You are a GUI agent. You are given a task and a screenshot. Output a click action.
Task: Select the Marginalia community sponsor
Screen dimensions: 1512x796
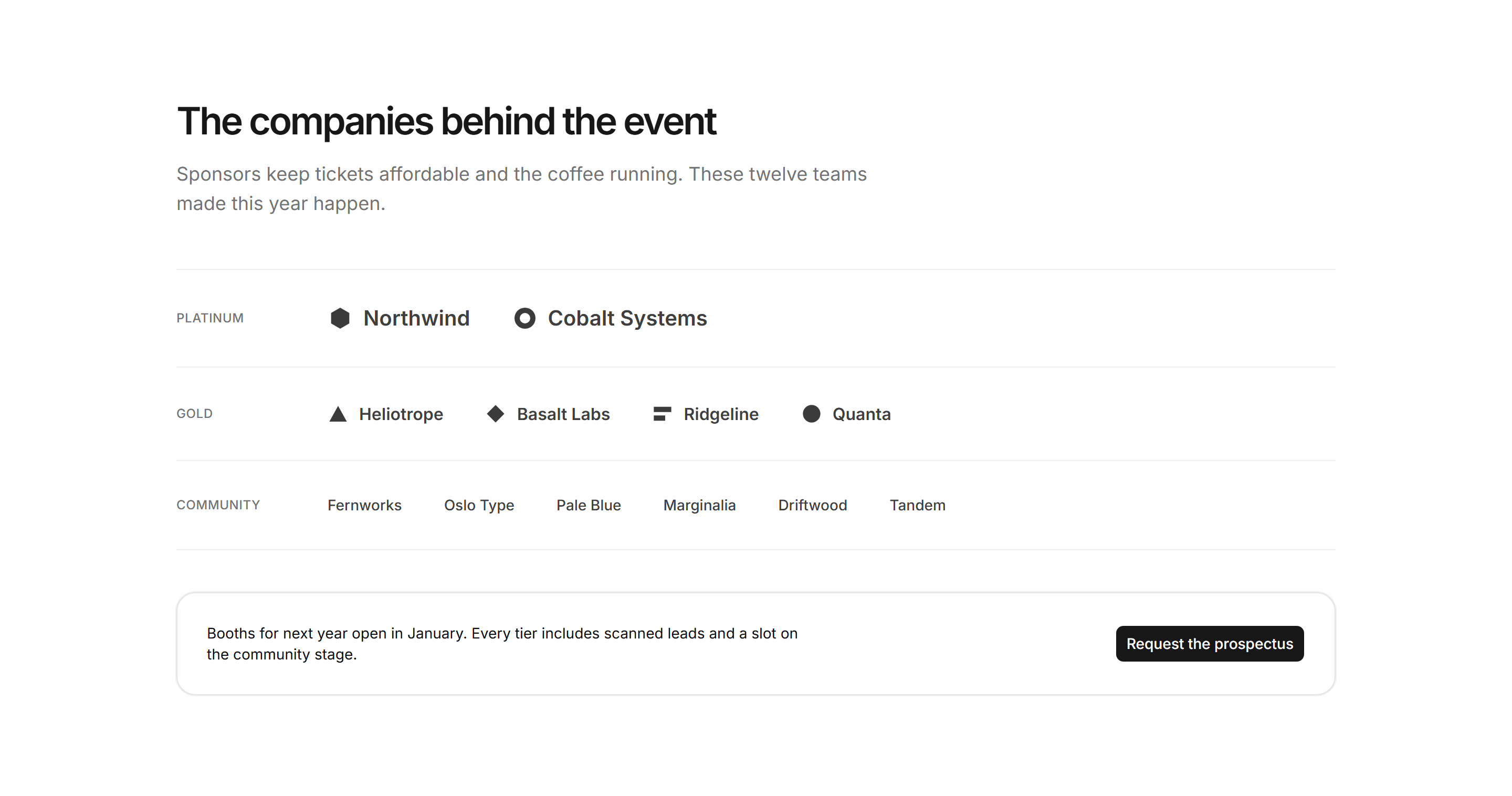tap(699, 506)
